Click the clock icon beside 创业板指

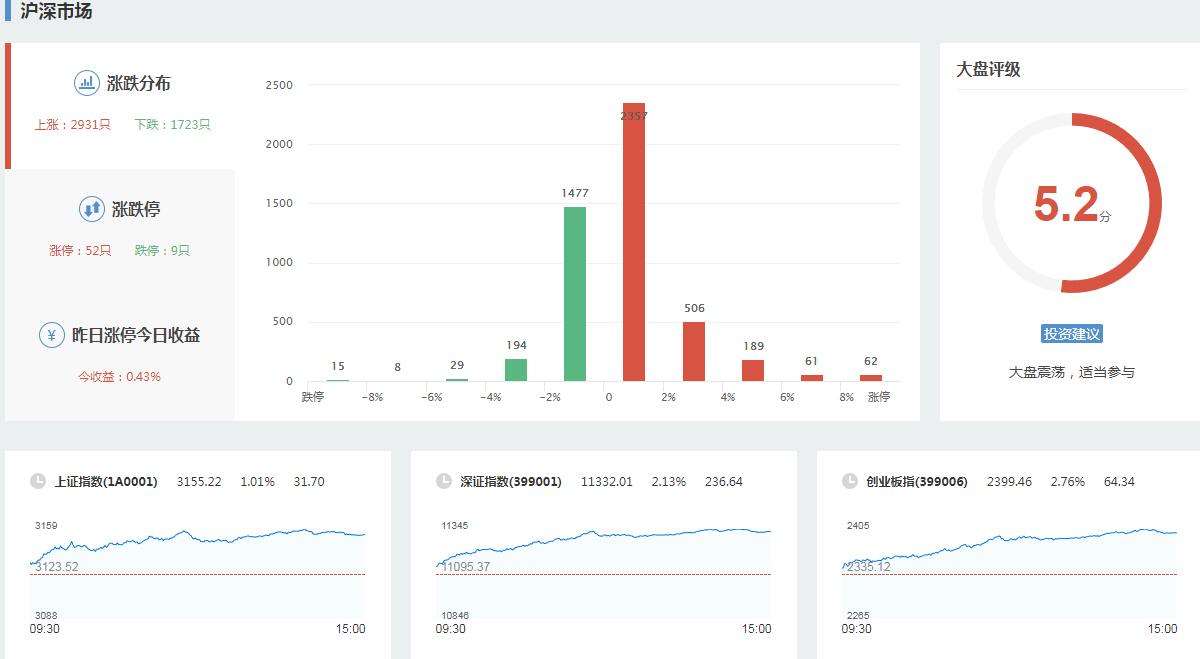[850, 481]
